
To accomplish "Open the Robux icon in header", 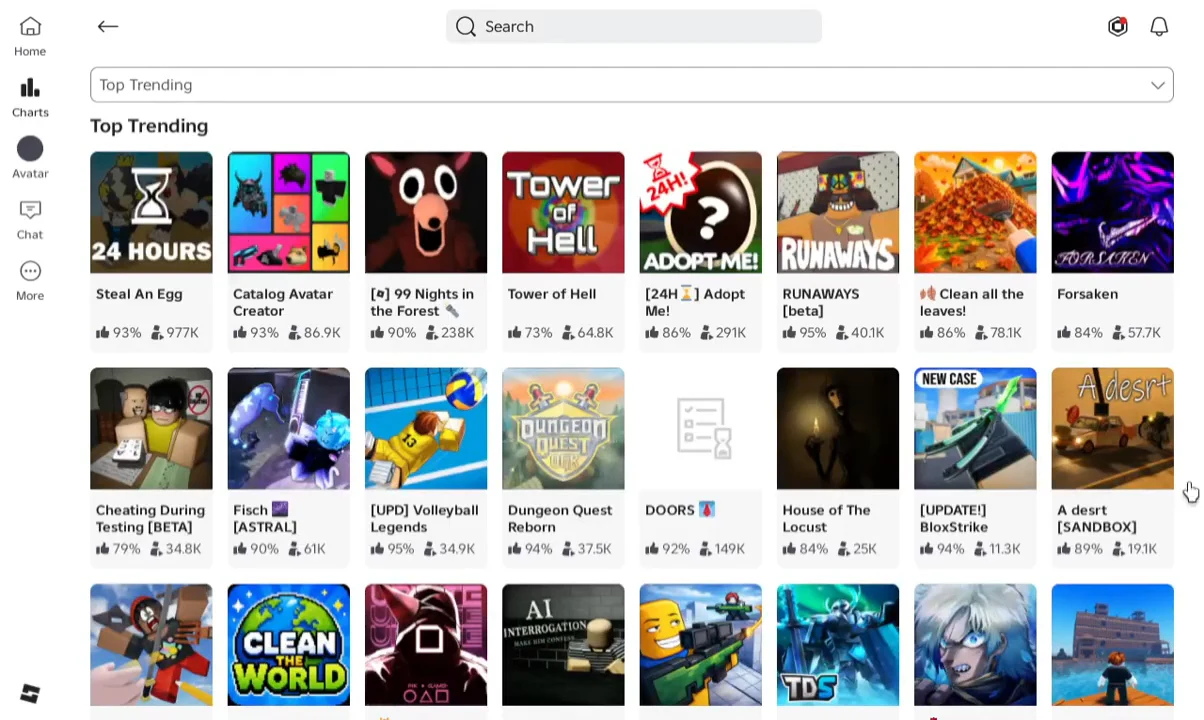I will 1118,27.
